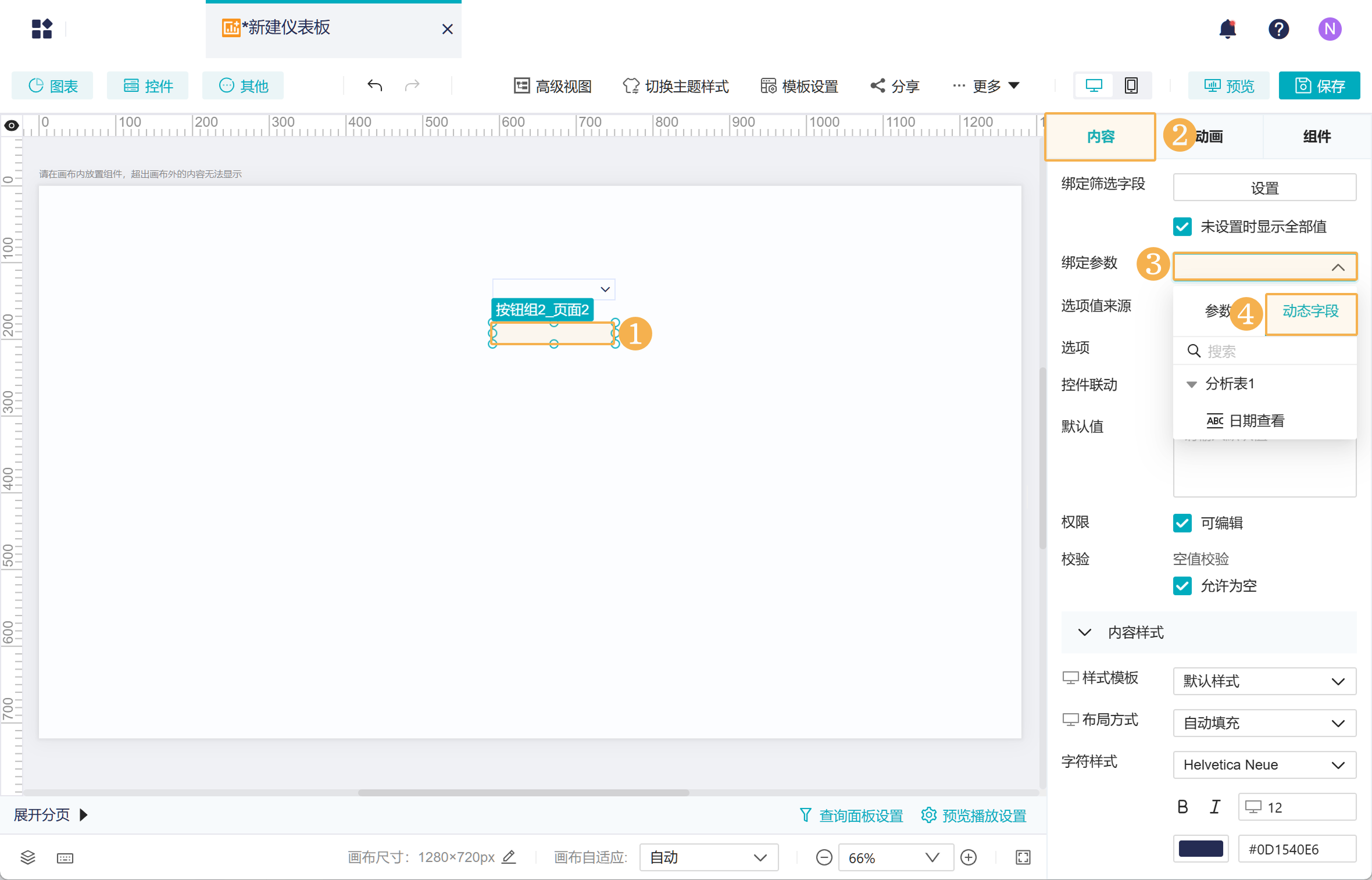Collapse the 分析表1 tree node
The image size is (1372, 880).
[1191, 384]
